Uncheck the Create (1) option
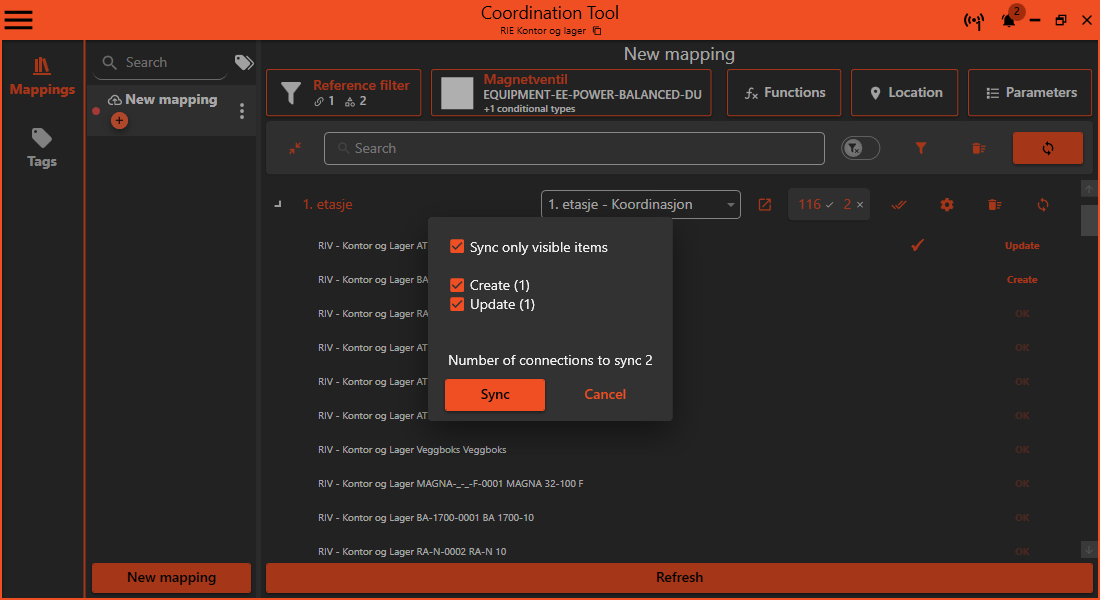 click(458, 285)
